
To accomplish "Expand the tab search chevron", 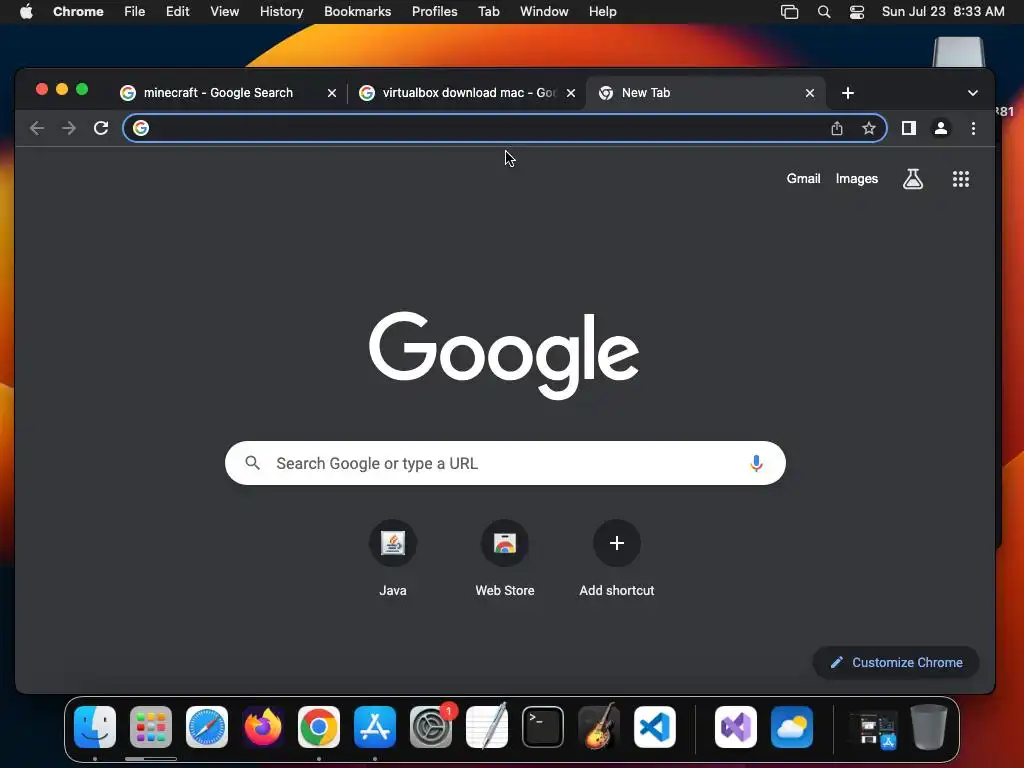I will click(972, 93).
